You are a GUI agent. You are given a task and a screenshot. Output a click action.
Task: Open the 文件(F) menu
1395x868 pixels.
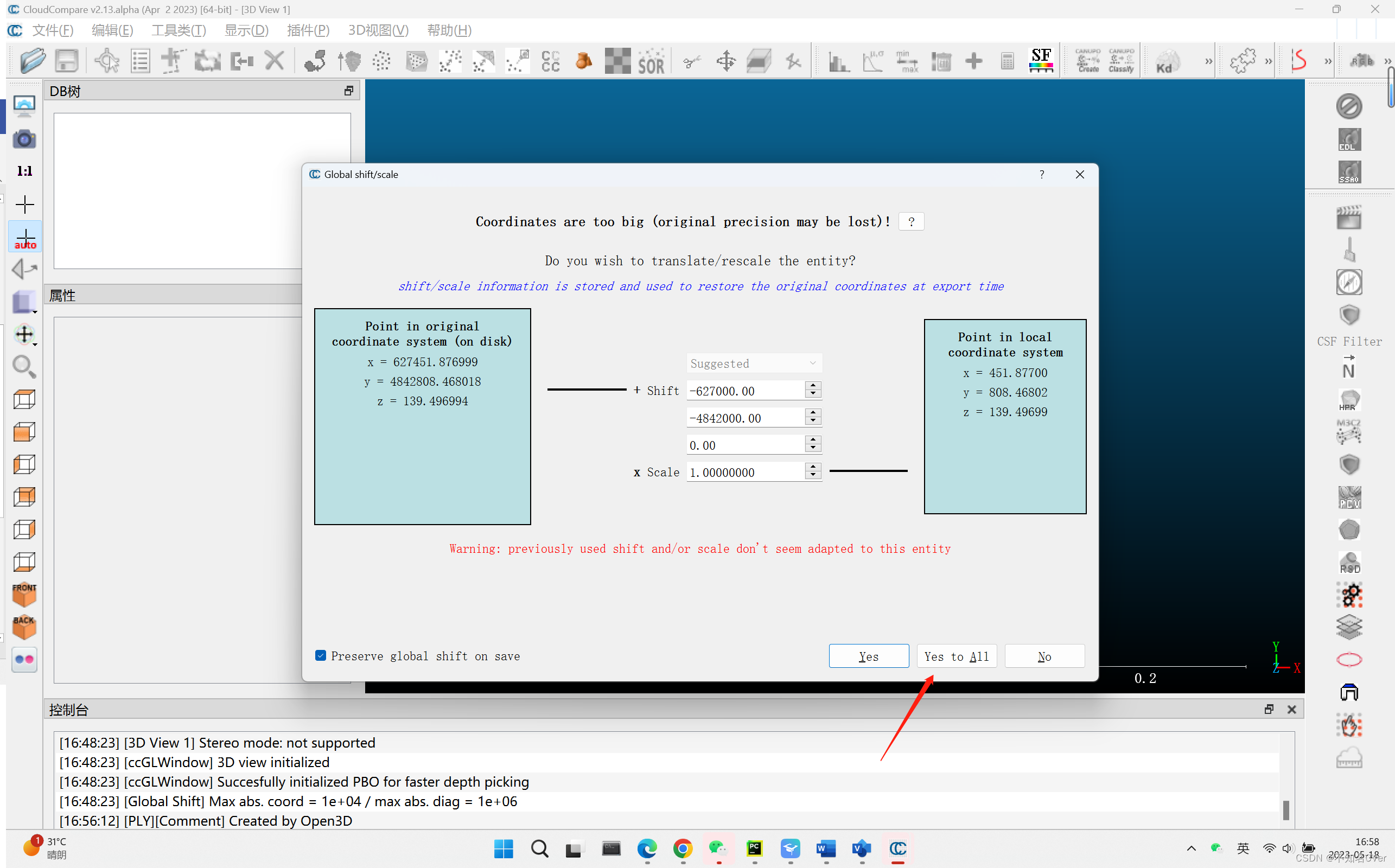[53, 30]
